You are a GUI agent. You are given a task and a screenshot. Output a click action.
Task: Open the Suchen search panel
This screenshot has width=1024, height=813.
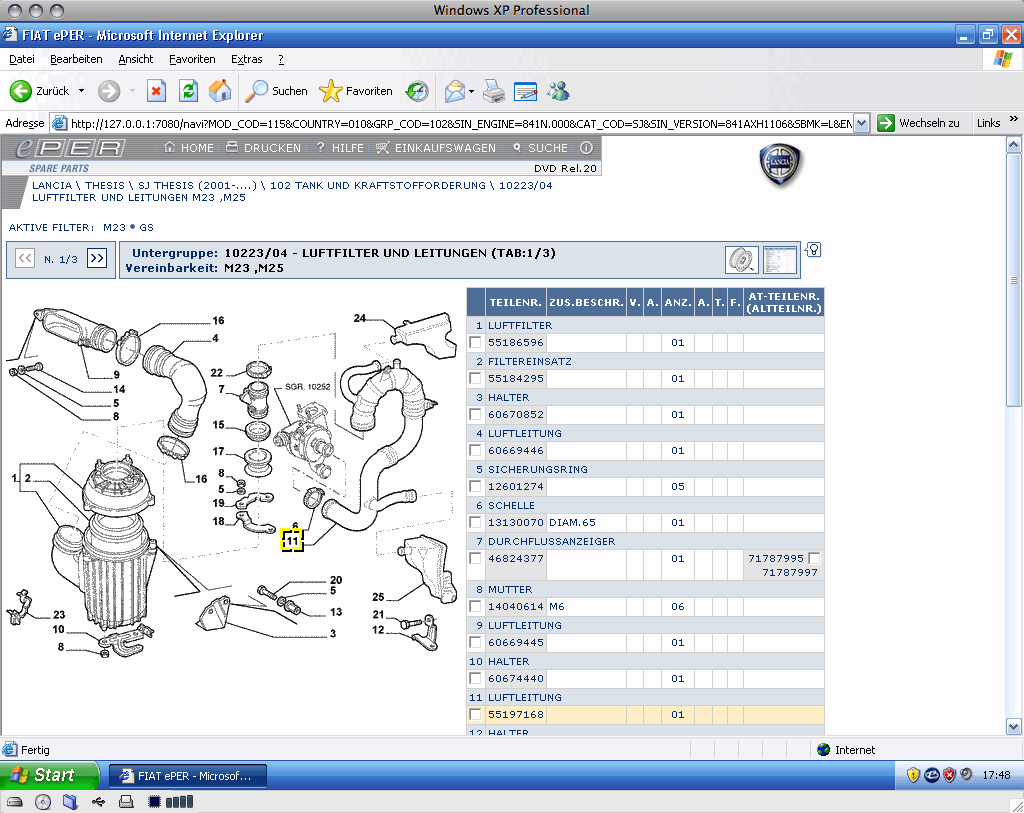pyautogui.click(x=276, y=91)
